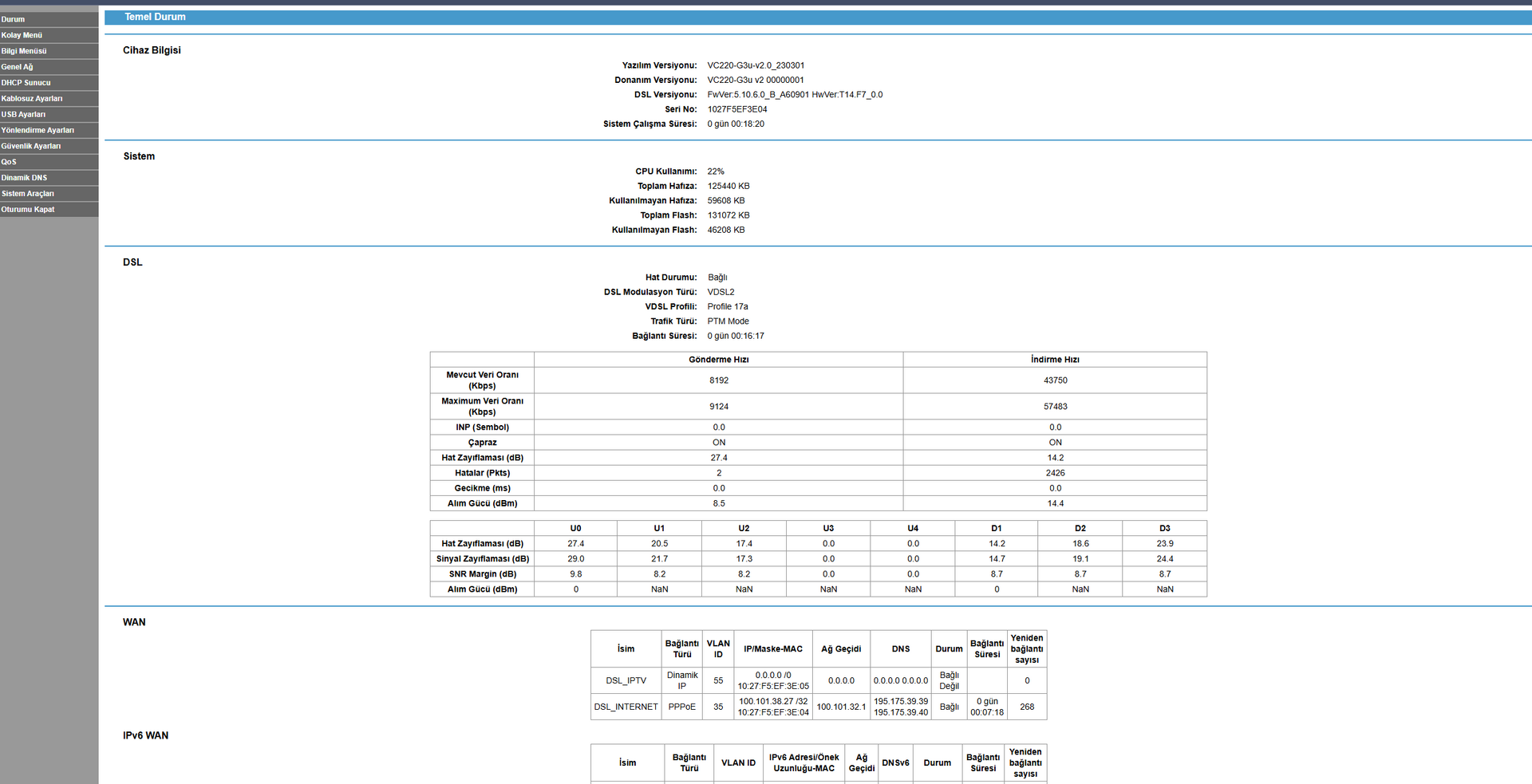Click IPv6 WAN section heading

click(x=145, y=735)
